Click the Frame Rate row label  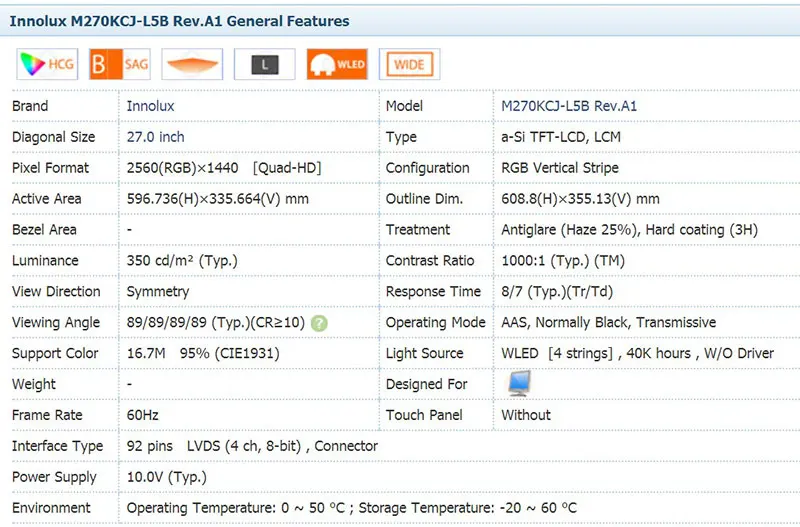(x=47, y=415)
